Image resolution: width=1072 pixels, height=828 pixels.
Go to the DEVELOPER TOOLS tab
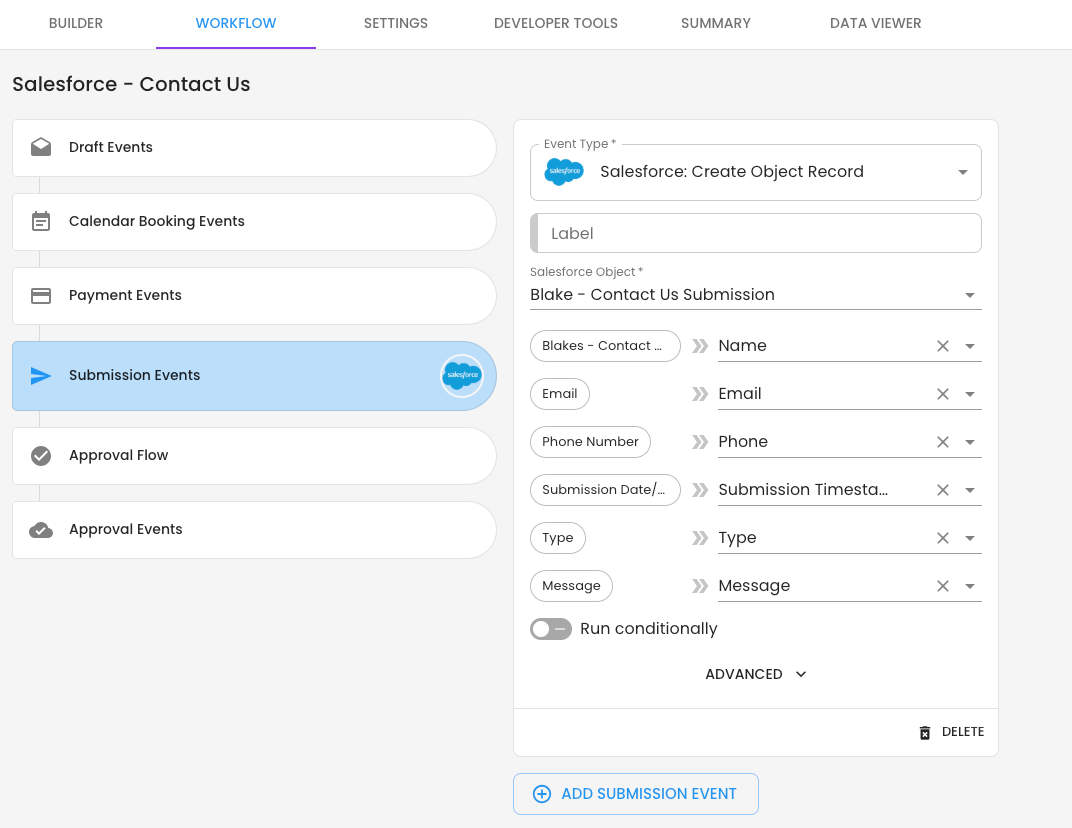tap(556, 23)
